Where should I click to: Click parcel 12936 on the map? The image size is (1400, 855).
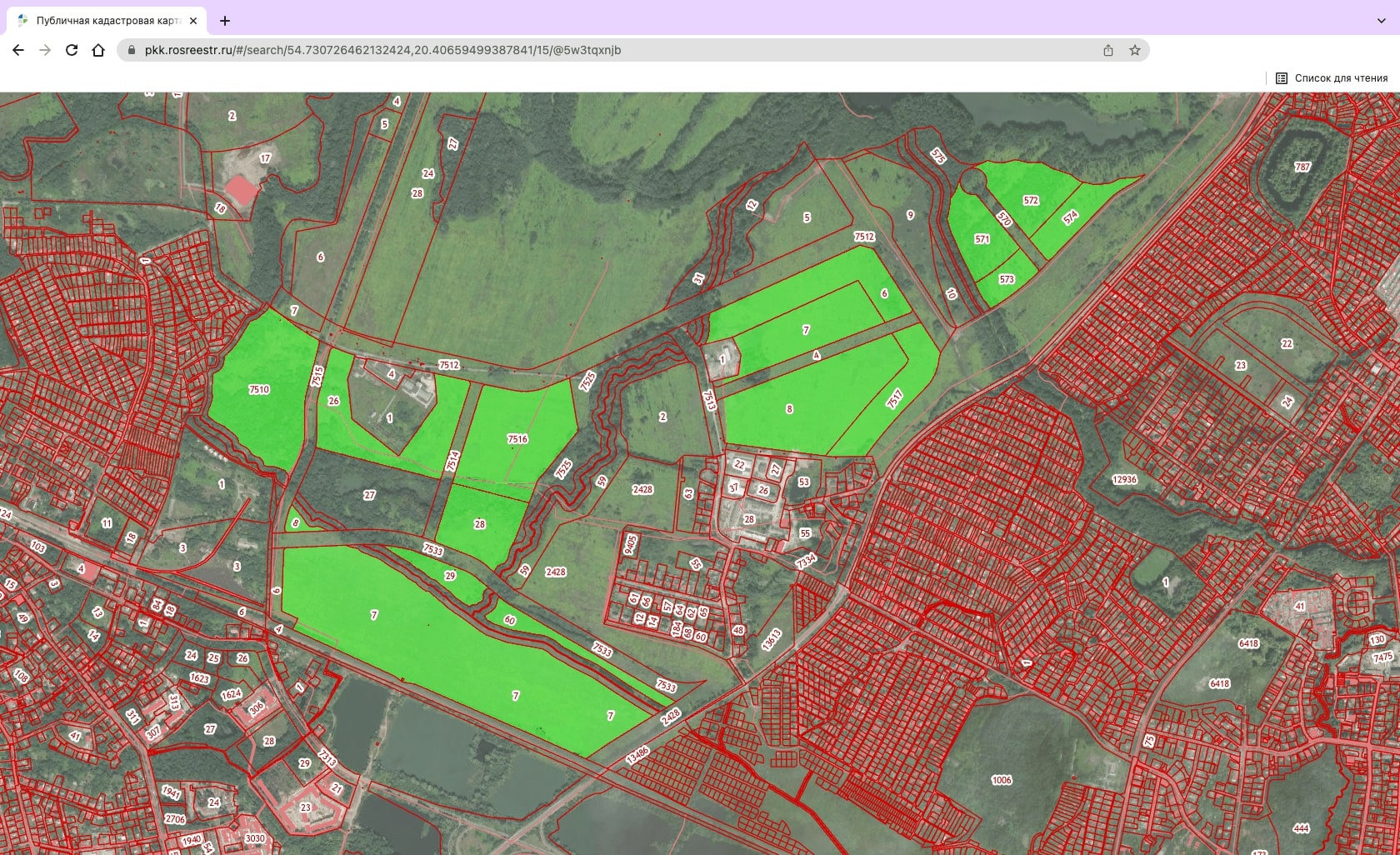coord(1124,479)
